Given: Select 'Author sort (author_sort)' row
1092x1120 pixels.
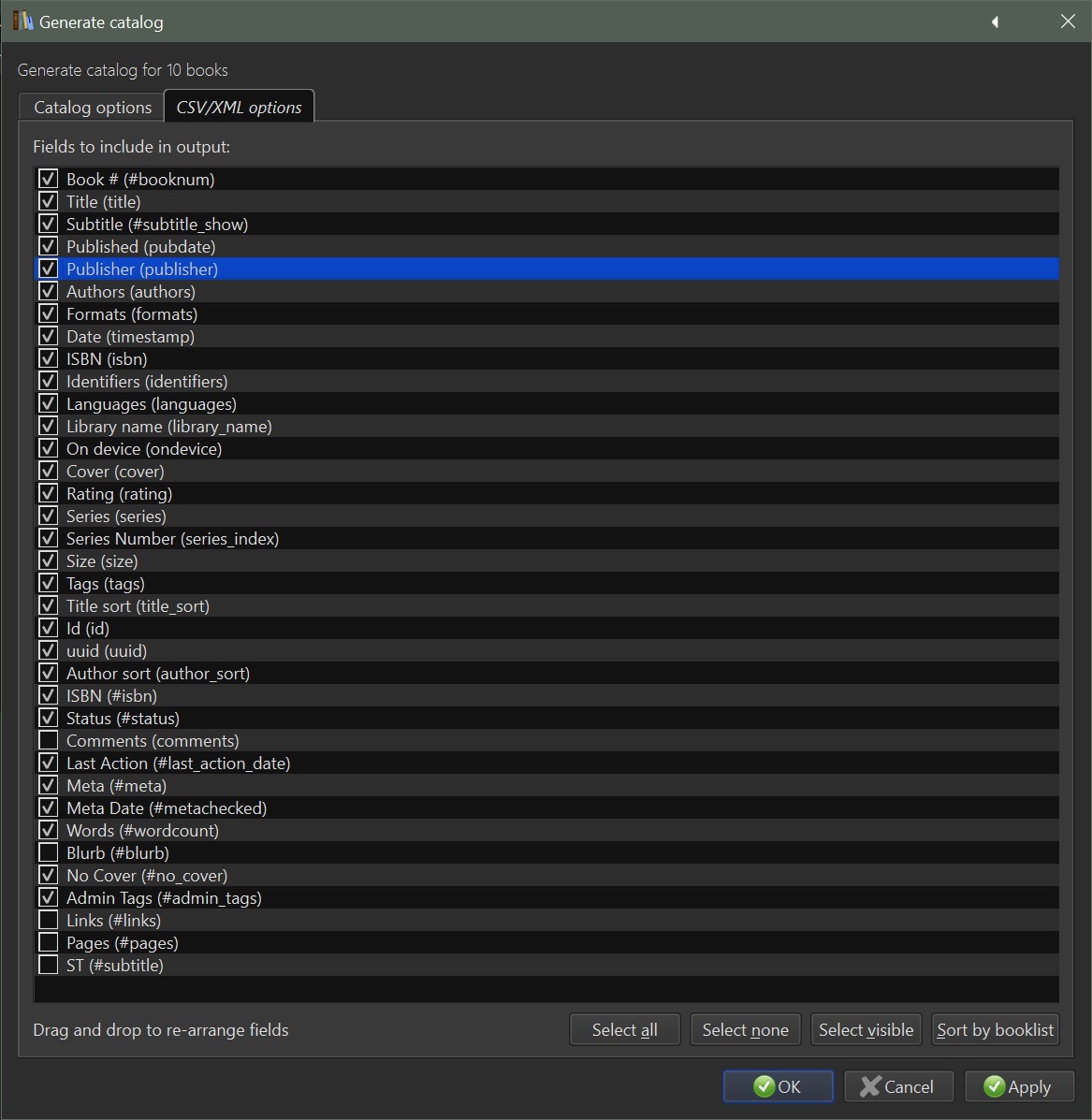Looking at the screenshot, I should pos(547,673).
